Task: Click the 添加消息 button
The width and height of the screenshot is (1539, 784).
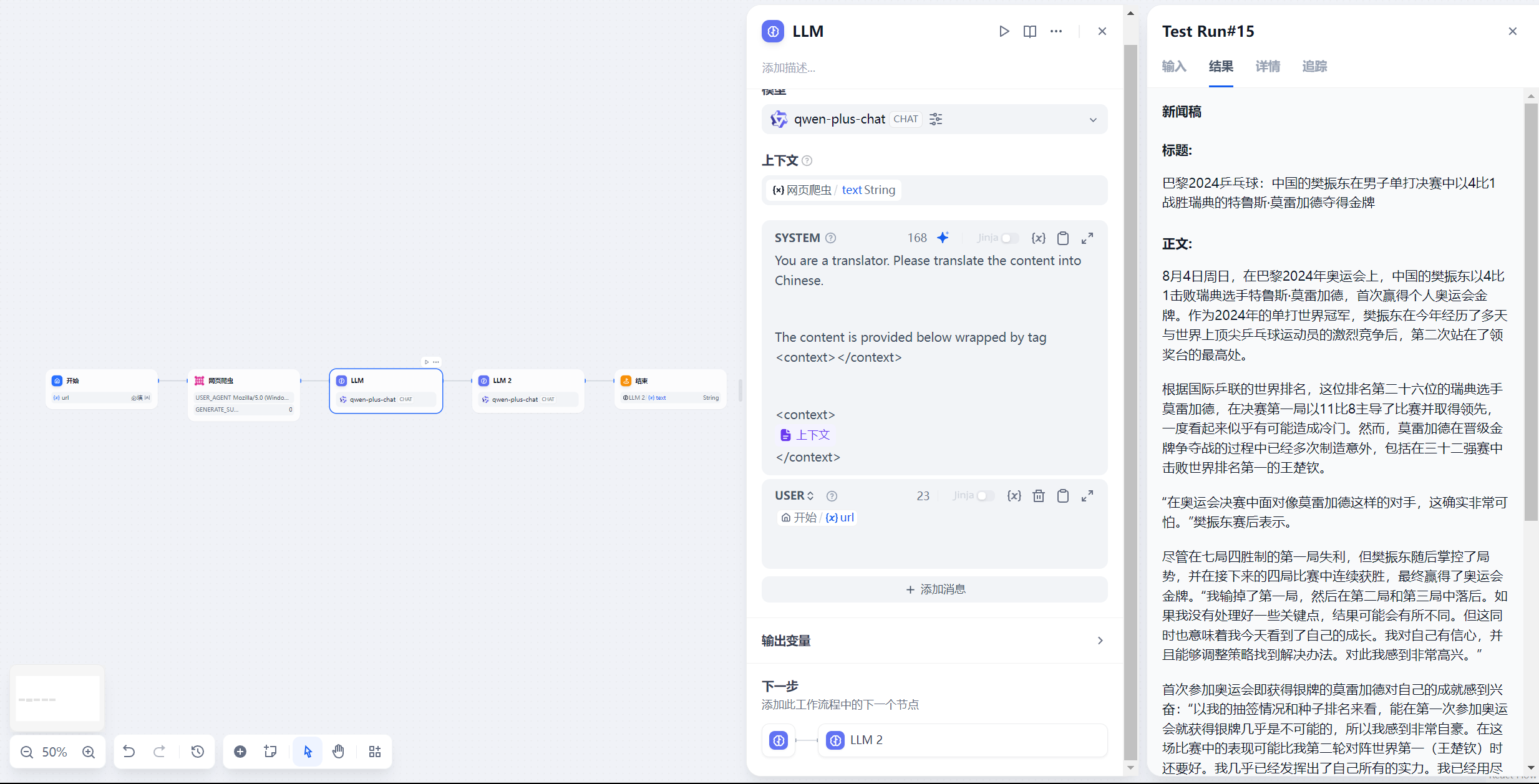Action: pyautogui.click(x=935, y=589)
